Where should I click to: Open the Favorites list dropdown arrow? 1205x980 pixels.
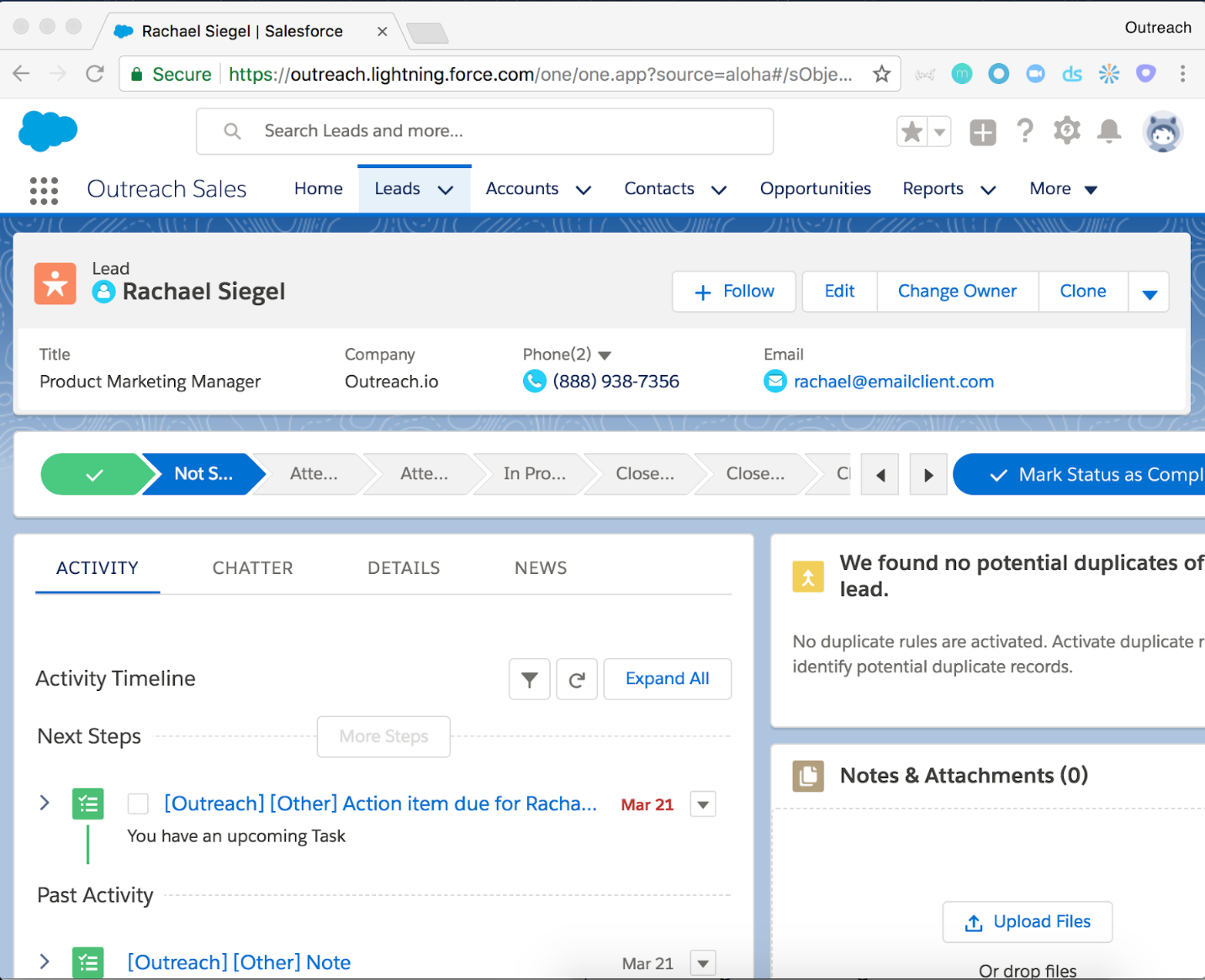coord(940,131)
